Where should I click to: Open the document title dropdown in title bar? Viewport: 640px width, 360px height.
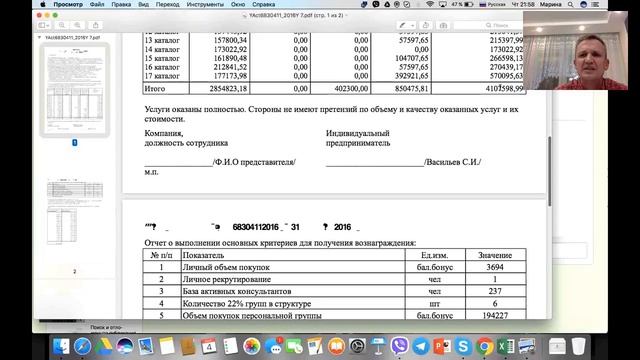347,15
